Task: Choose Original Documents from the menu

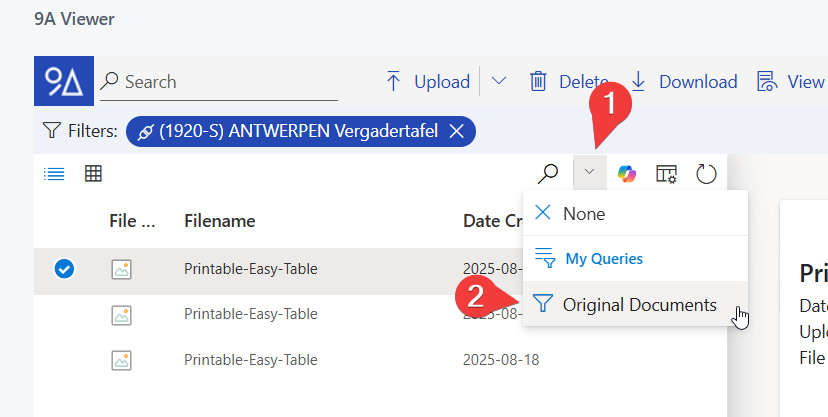Action: pos(639,305)
